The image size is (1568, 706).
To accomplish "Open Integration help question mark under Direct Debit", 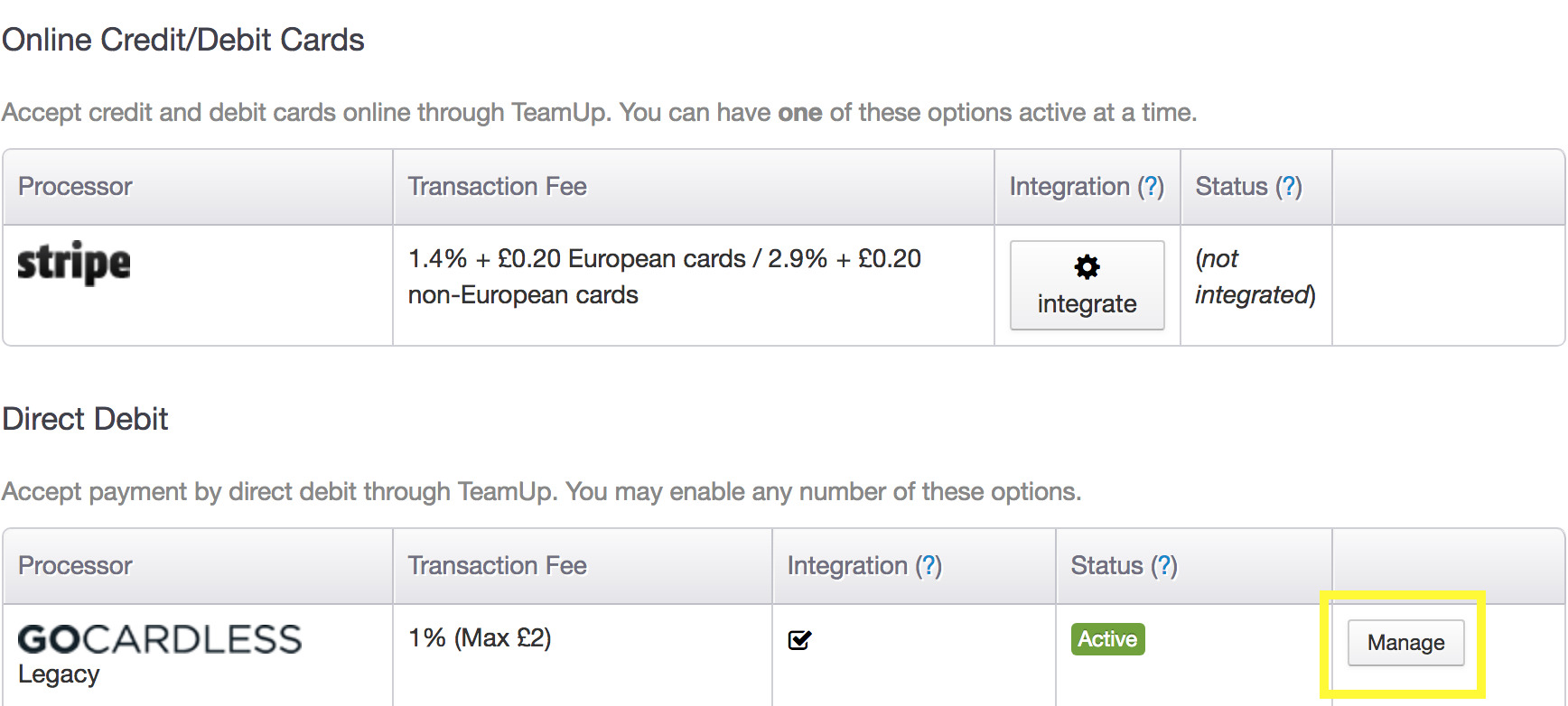I will tap(929, 565).
